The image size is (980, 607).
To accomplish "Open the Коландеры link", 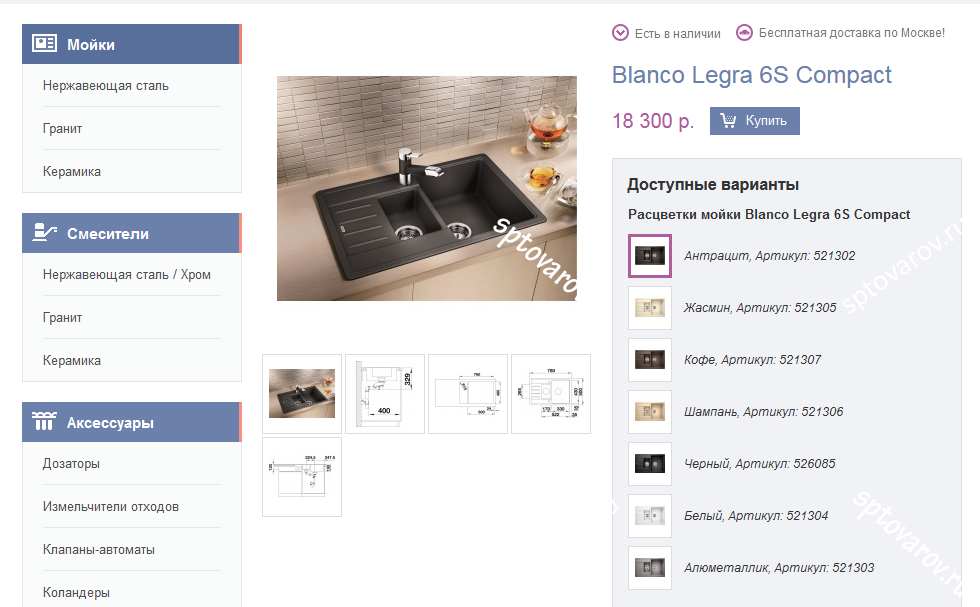I will (x=76, y=593).
